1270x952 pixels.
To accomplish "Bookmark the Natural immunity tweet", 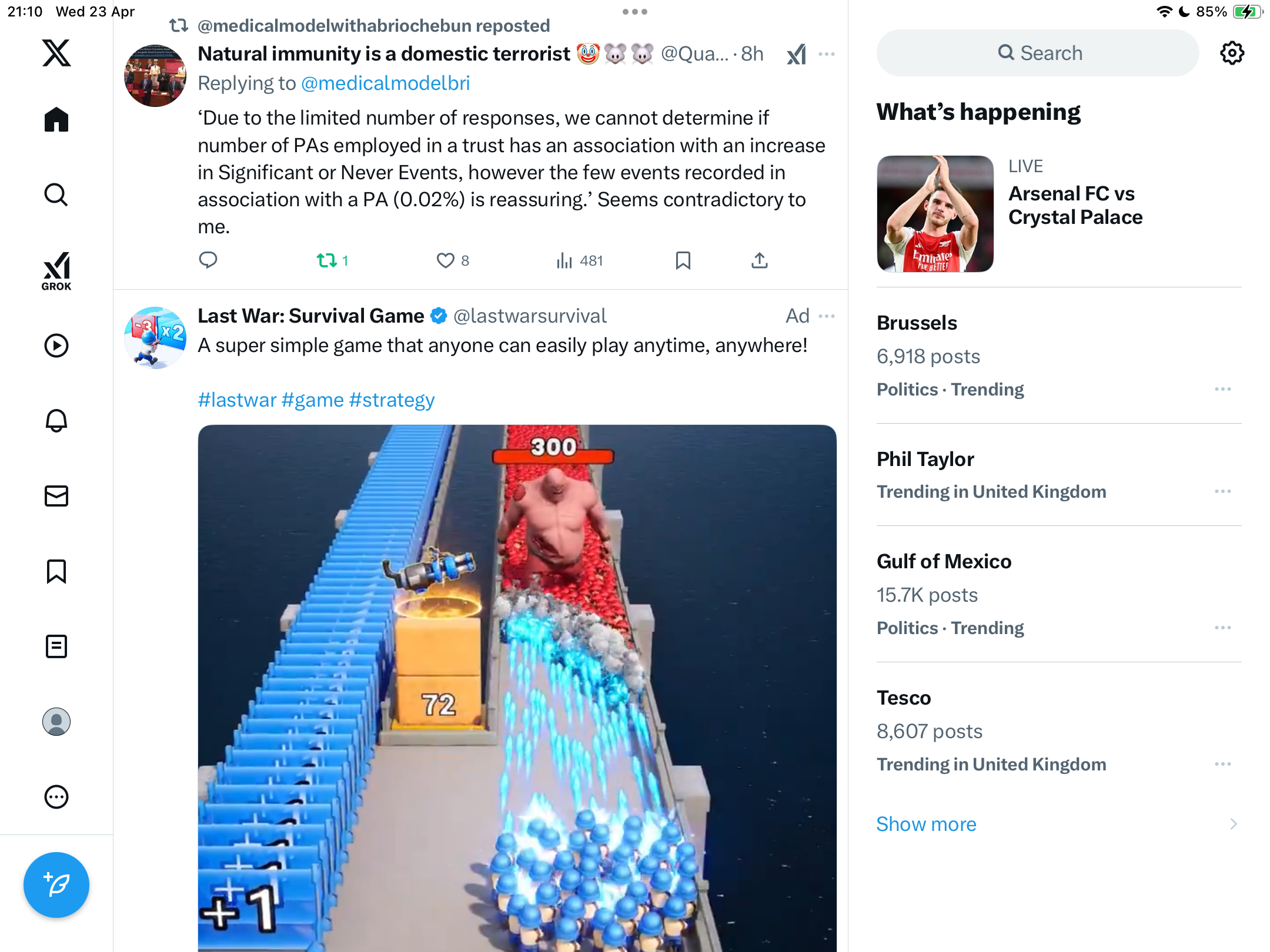I will (683, 260).
